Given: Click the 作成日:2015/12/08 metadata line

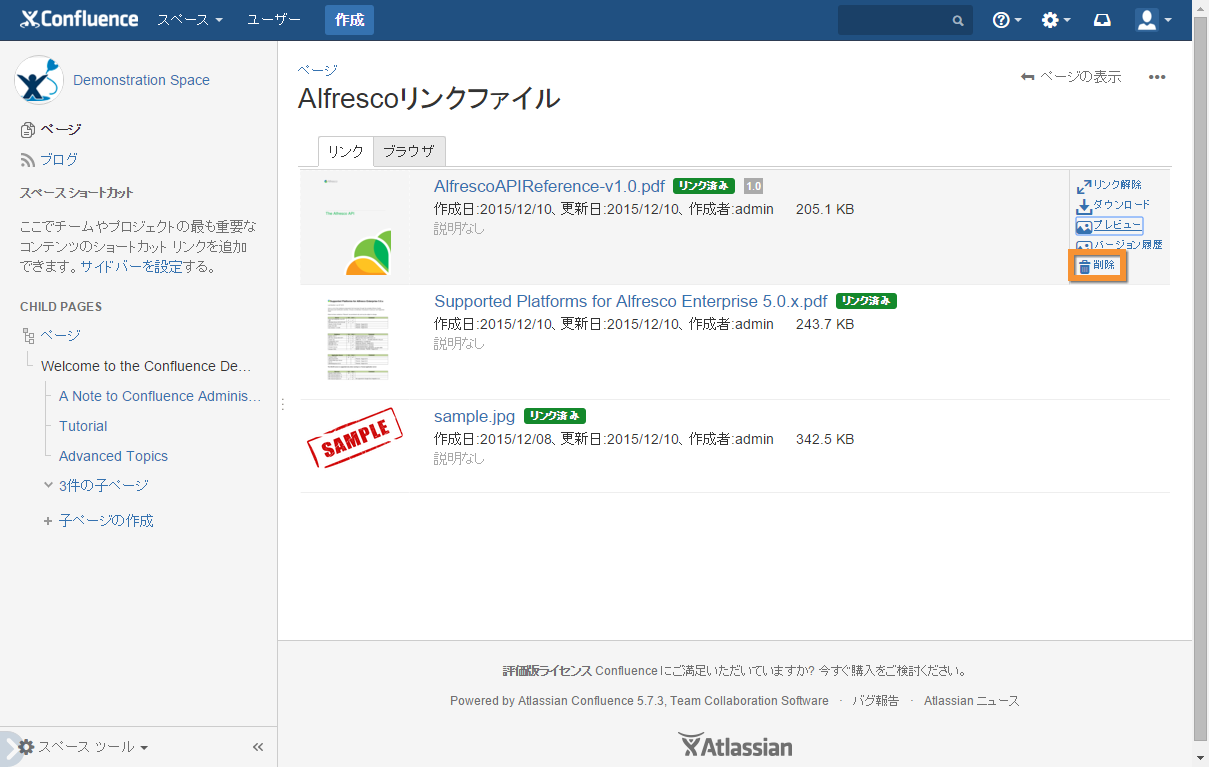Looking at the screenshot, I should [x=604, y=440].
